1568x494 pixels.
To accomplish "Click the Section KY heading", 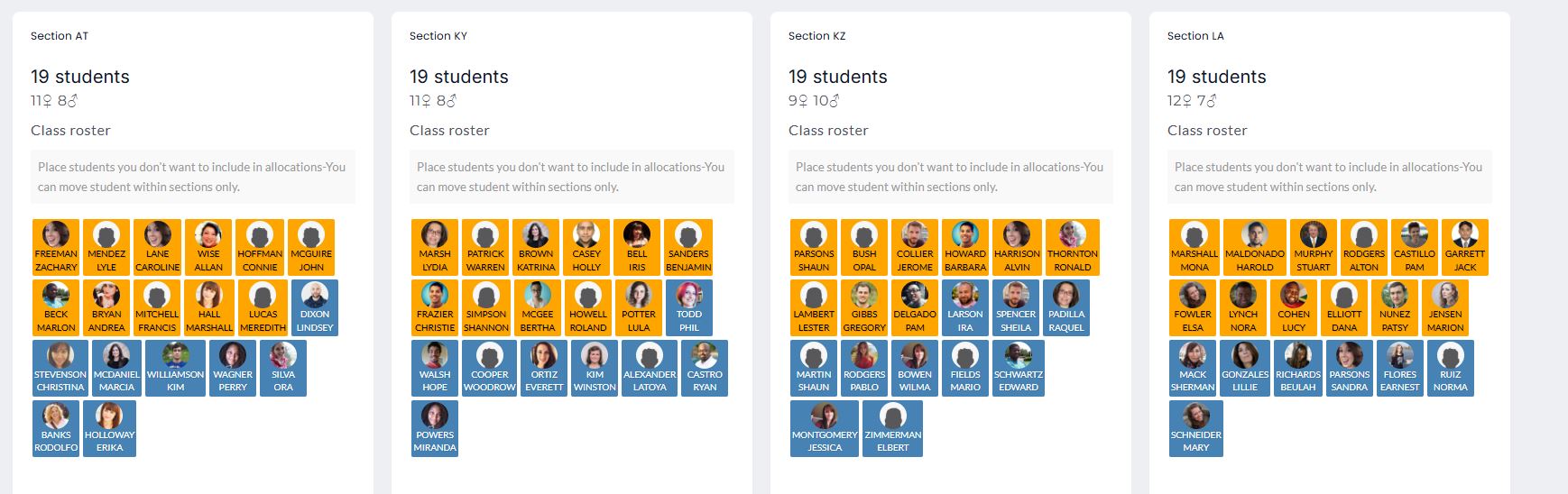I will pyautogui.click(x=438, y=36).
